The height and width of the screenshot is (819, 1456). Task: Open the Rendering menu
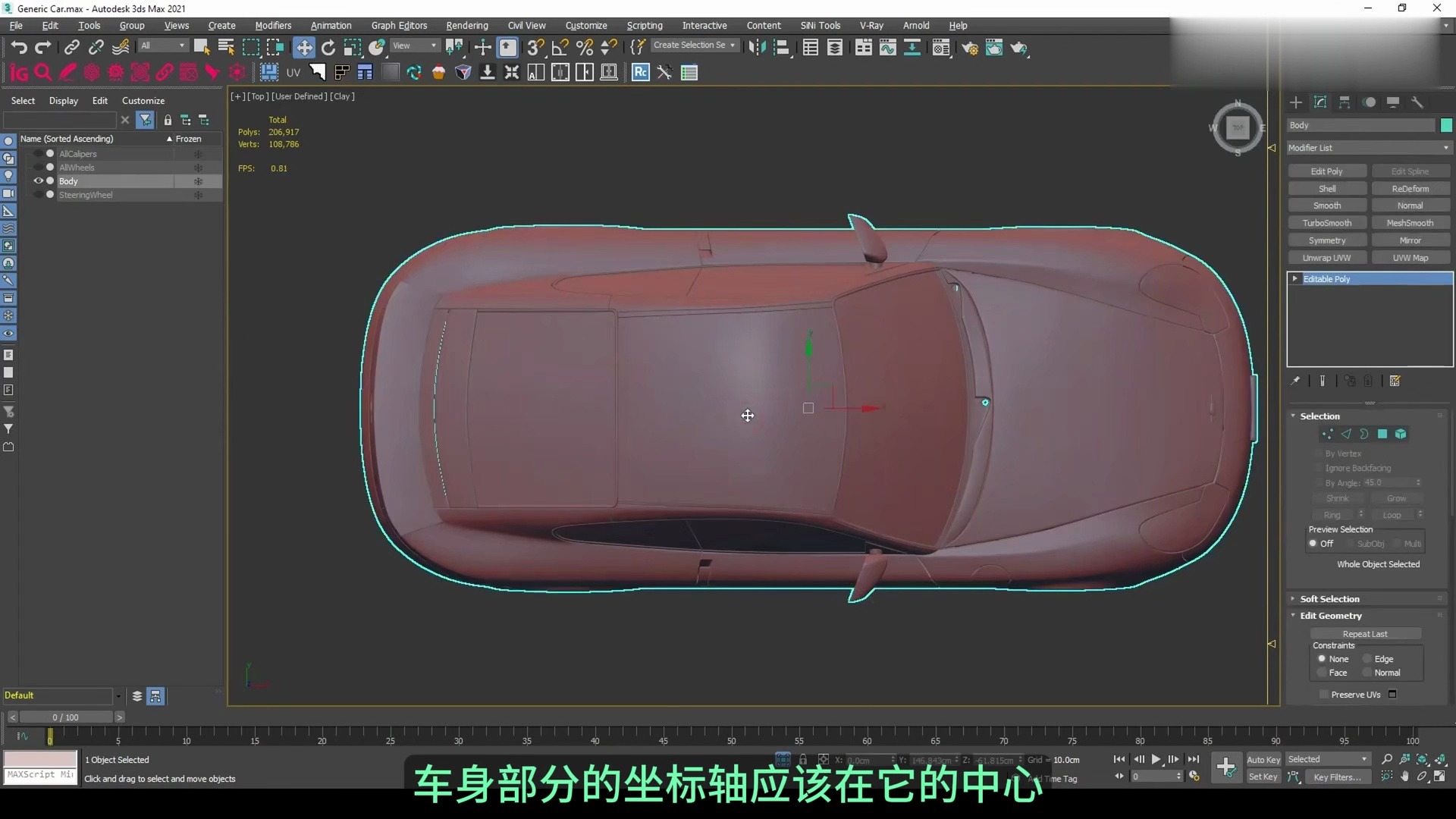(x=466, y=25)
